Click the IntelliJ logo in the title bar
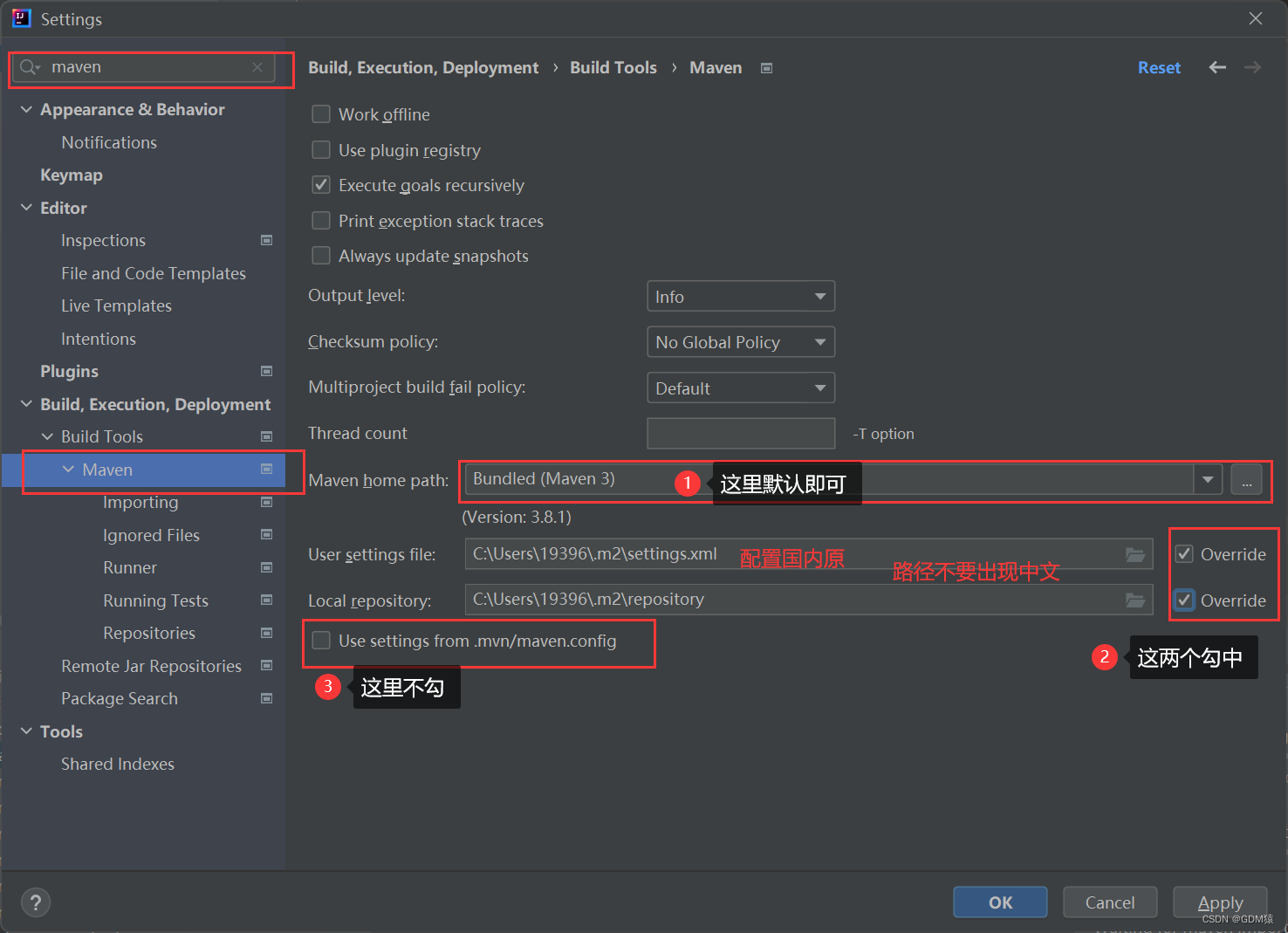Screen dimensions: 1288x933 [21, 18]
